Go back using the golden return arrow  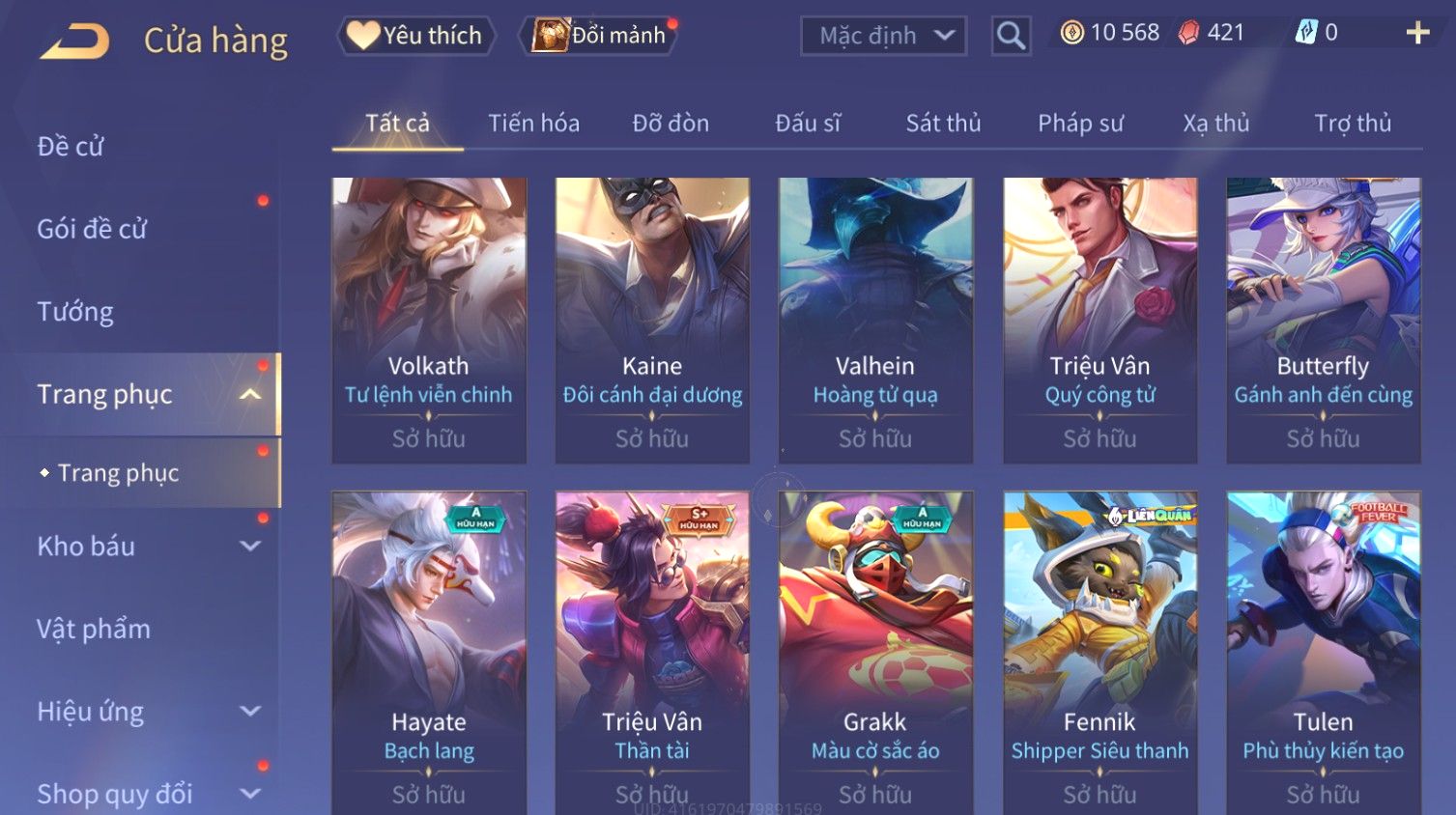(75, 42)
